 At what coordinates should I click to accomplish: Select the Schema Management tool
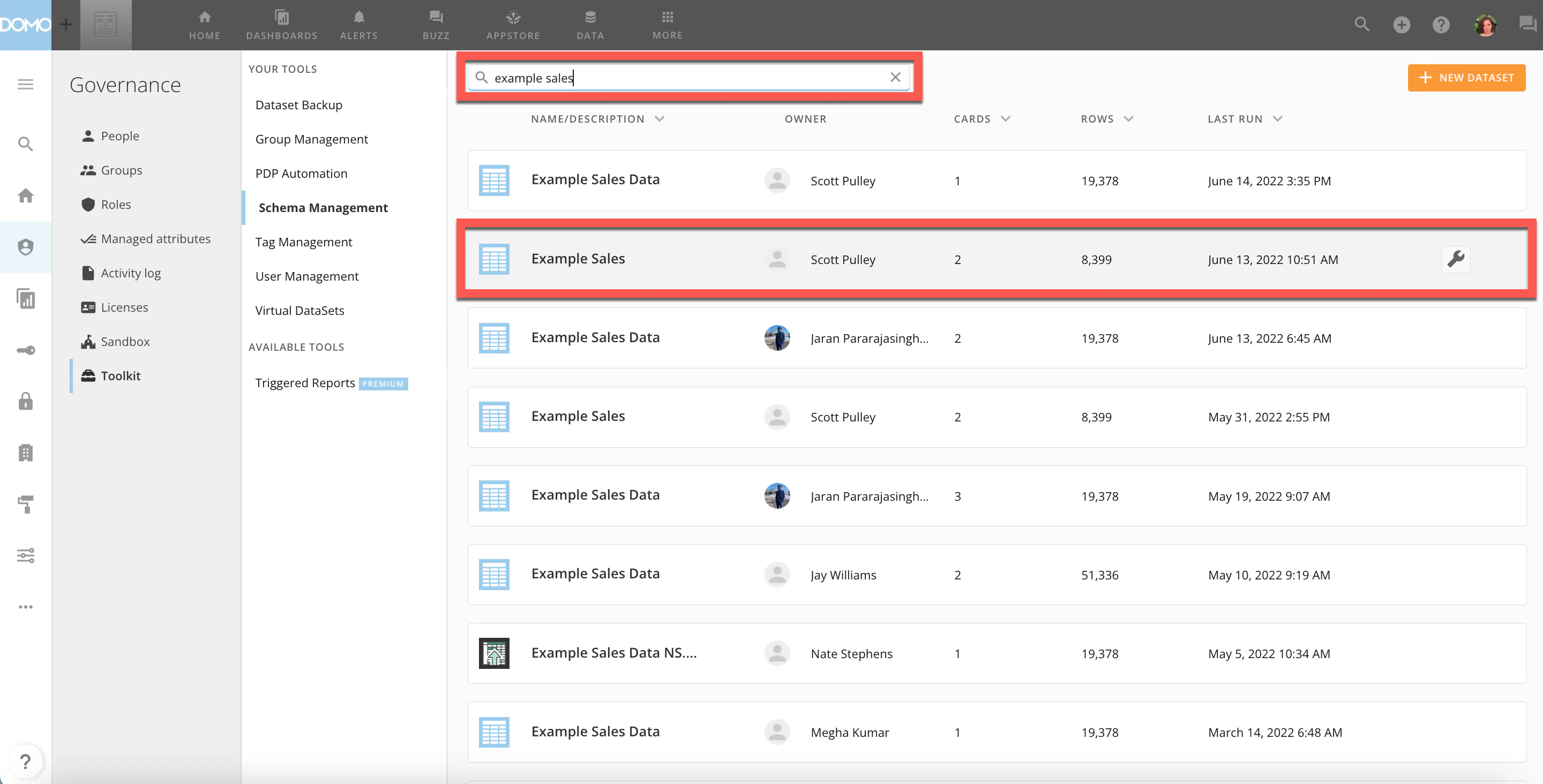pyautogui.click(x=323, y=207)
